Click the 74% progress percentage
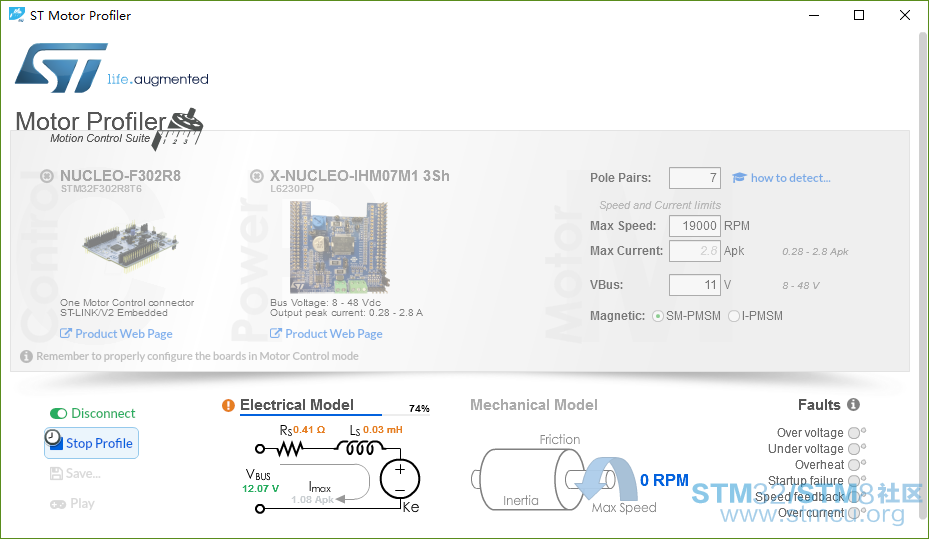929x539 pixels. pyautogui.click(x=419, y=409)
